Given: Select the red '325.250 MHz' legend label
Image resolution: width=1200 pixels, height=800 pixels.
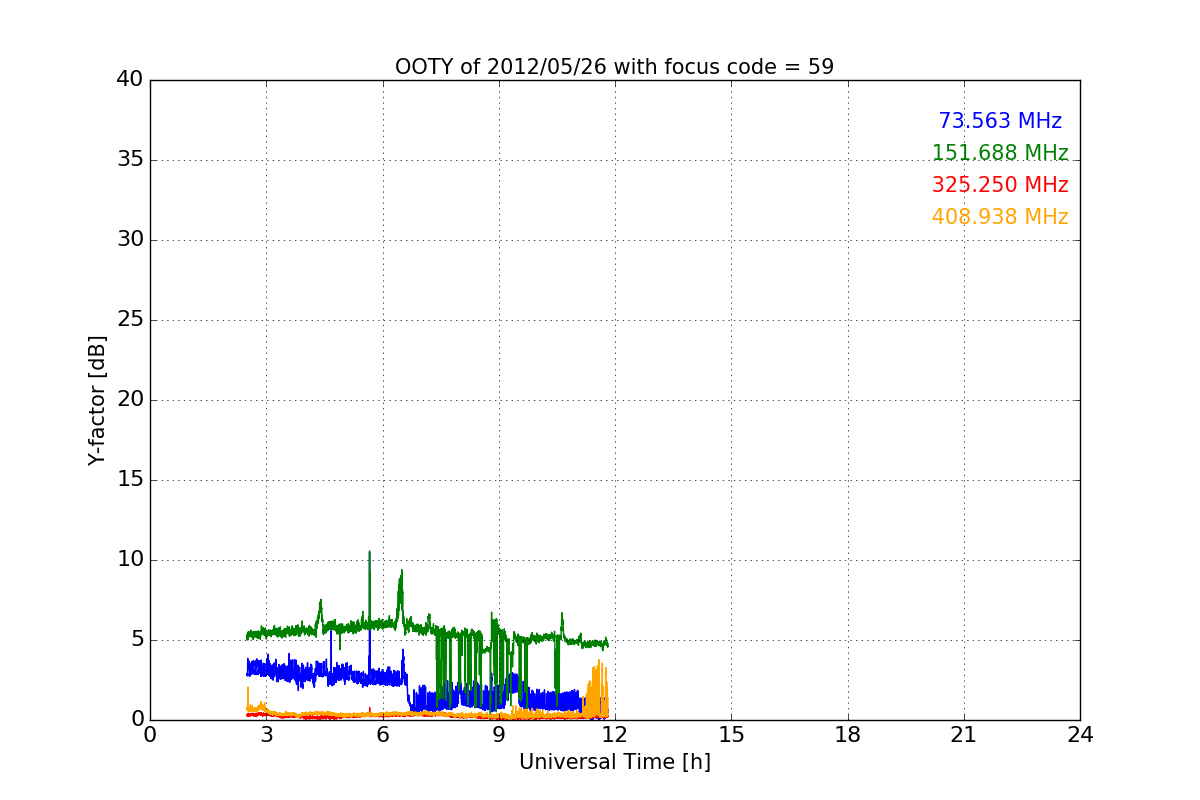Looking at the screenshot, I should pyautogui.click(x=1000, y=185).
